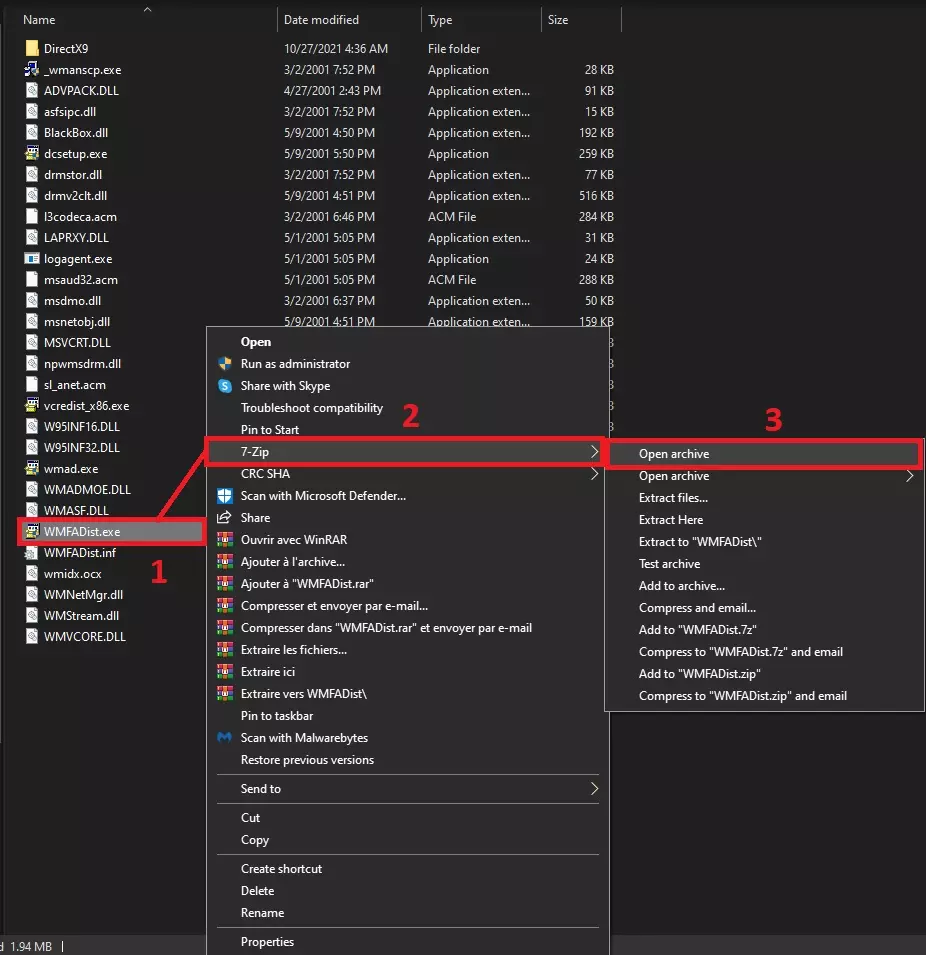Click the WMVCORE.DLL file icon

click(32, 636)
